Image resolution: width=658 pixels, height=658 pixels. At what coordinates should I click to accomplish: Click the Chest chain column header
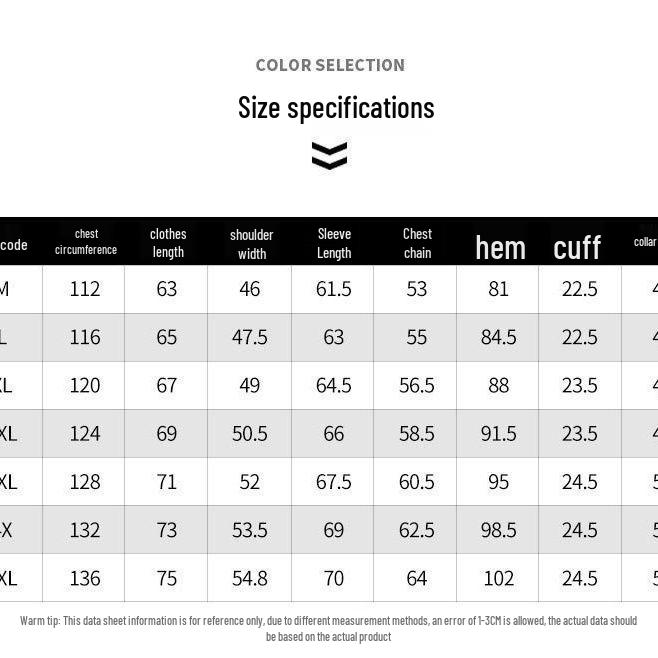[x=417, y=242]
